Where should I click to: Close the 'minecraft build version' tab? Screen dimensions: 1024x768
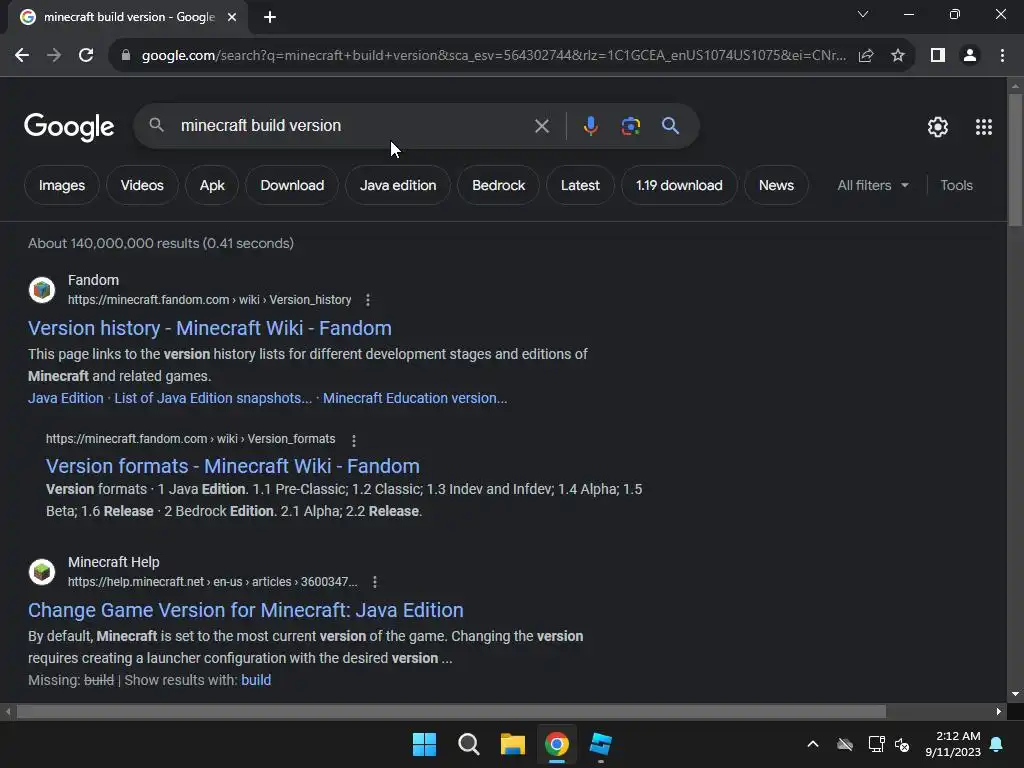pyautogui.click(x=232, y=17)
